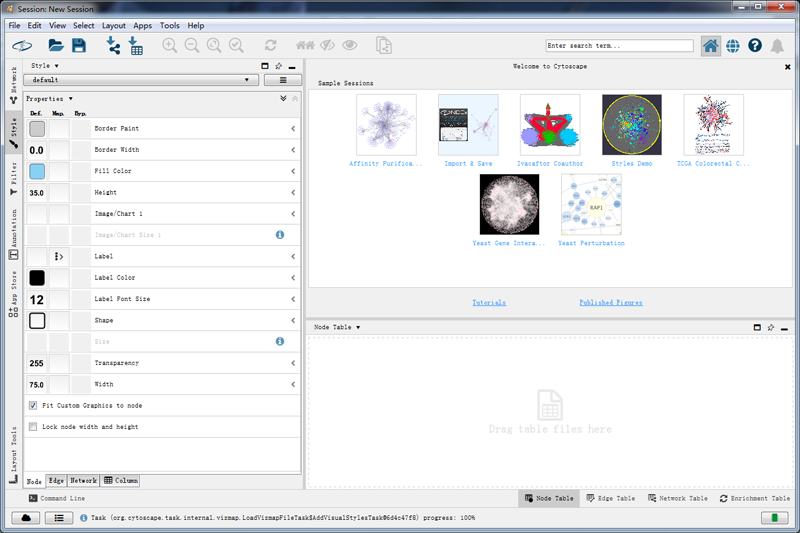Click the notifications bell icon

point(777,46)
